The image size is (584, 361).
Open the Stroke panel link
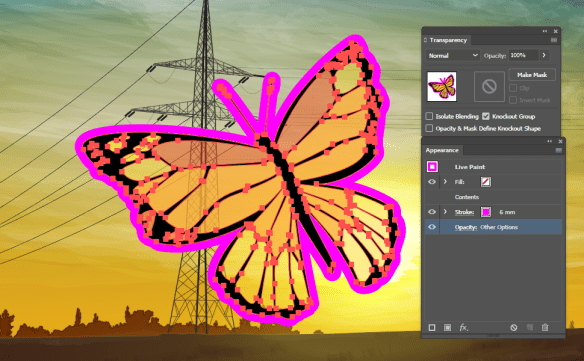464,212
